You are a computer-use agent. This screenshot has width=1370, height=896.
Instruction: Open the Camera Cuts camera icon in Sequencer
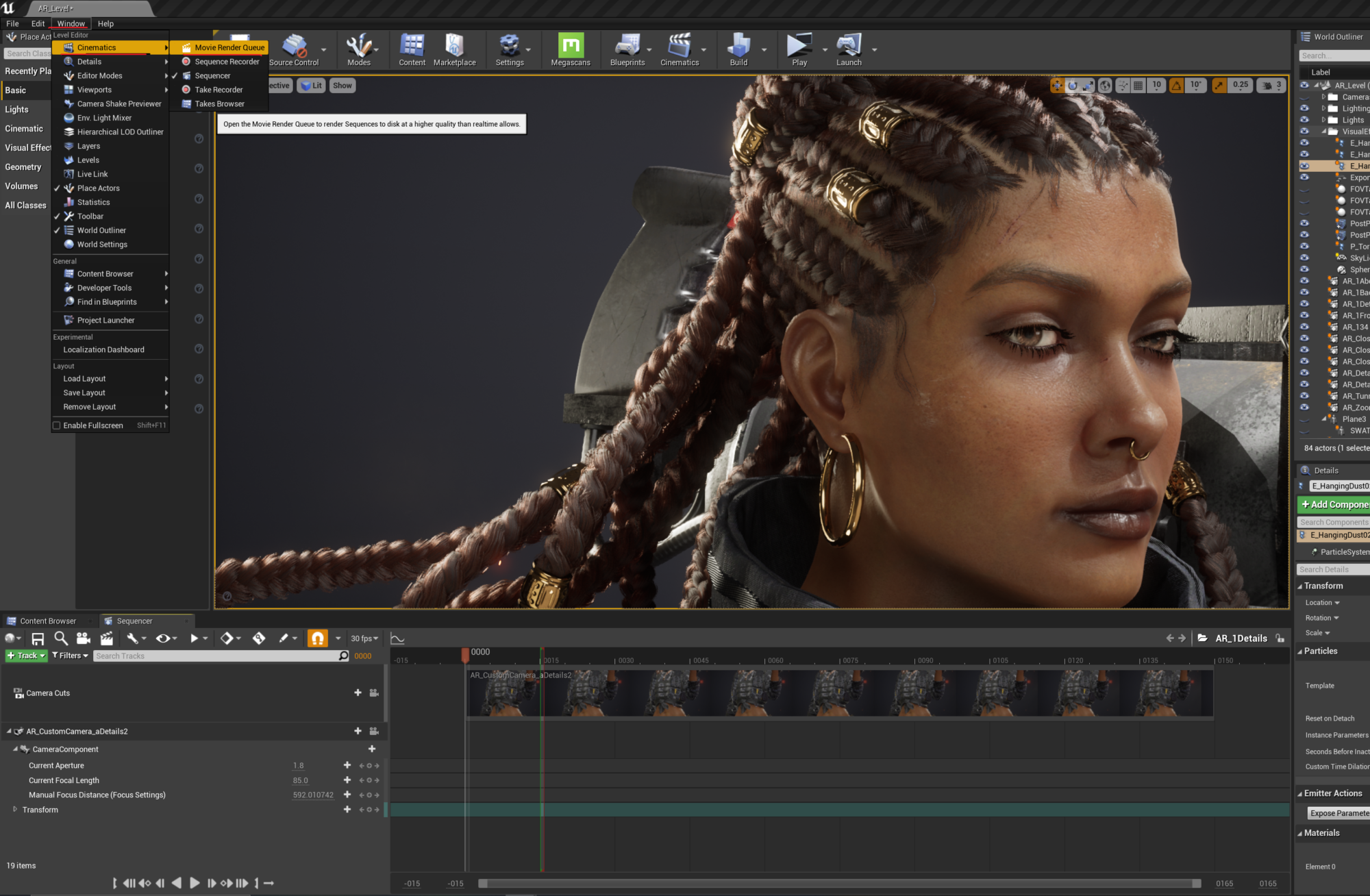[x=374, y=693]
